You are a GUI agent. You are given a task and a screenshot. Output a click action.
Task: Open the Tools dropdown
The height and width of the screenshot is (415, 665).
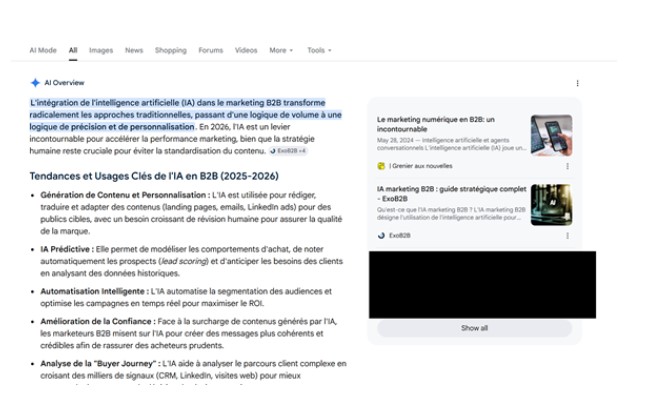319,50
